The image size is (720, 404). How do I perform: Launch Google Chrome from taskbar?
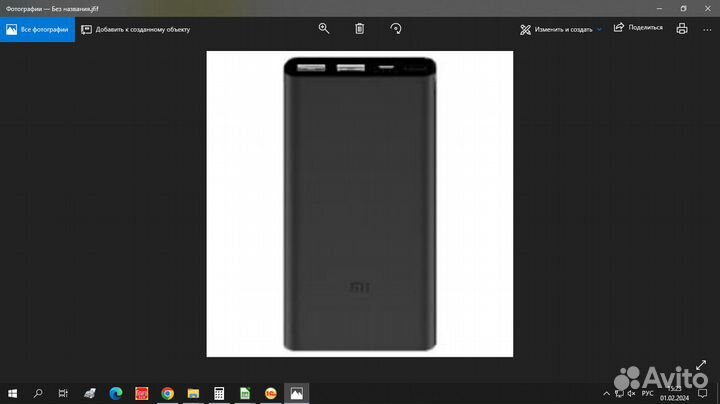(167, 393)
